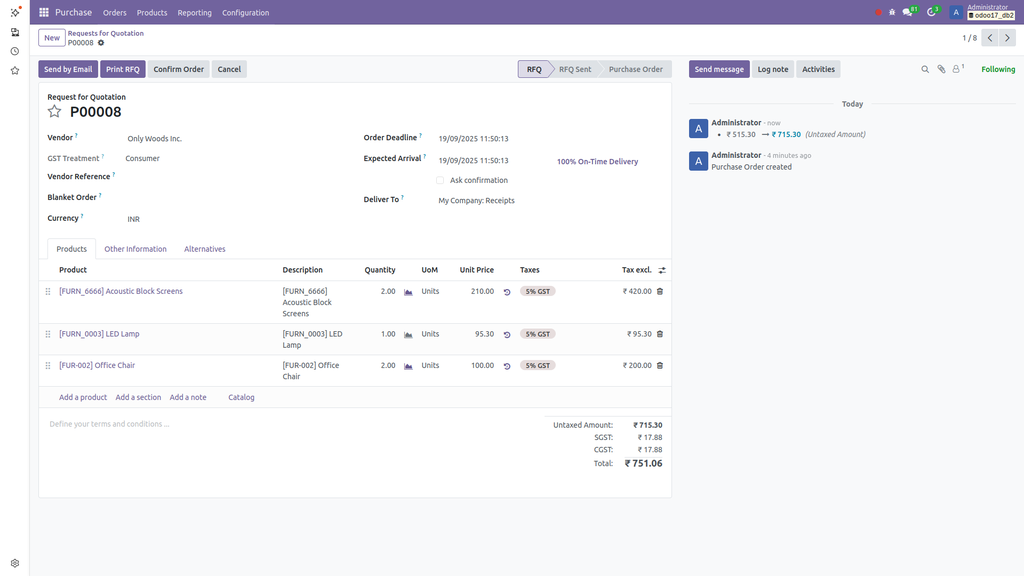Image resolution: width=1024 pixels, height=576 pixels.
Task: Open attachments via the paperclip icon
Action: click(x=940, y=68)
